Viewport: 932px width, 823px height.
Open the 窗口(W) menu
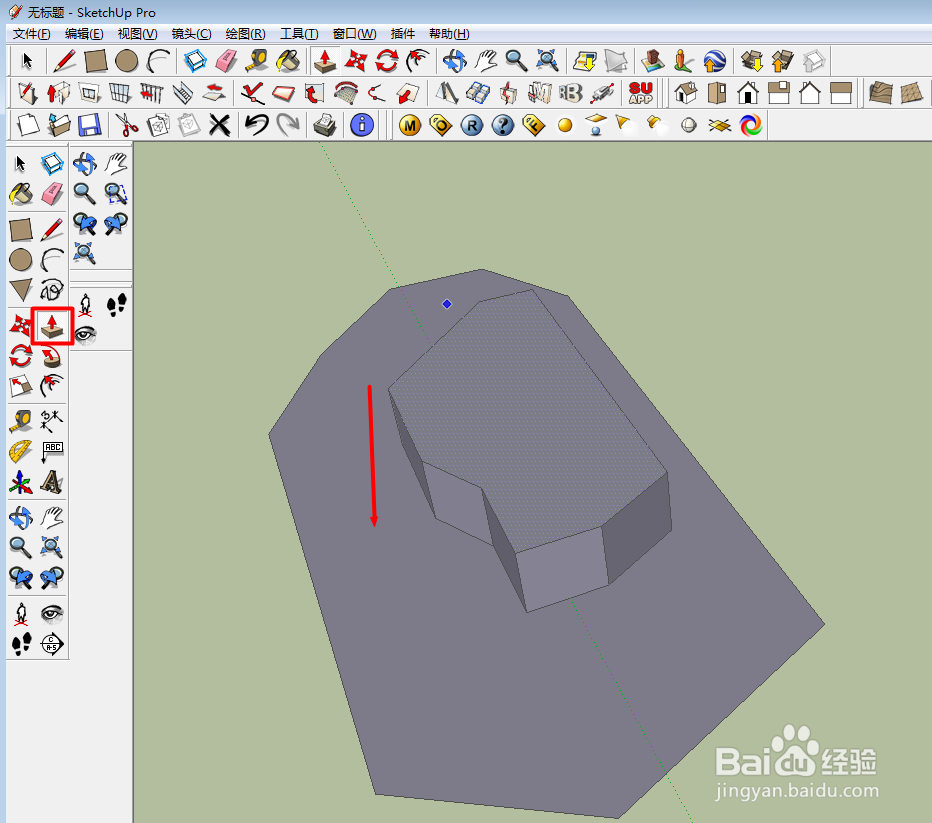(x=354, y=34)
